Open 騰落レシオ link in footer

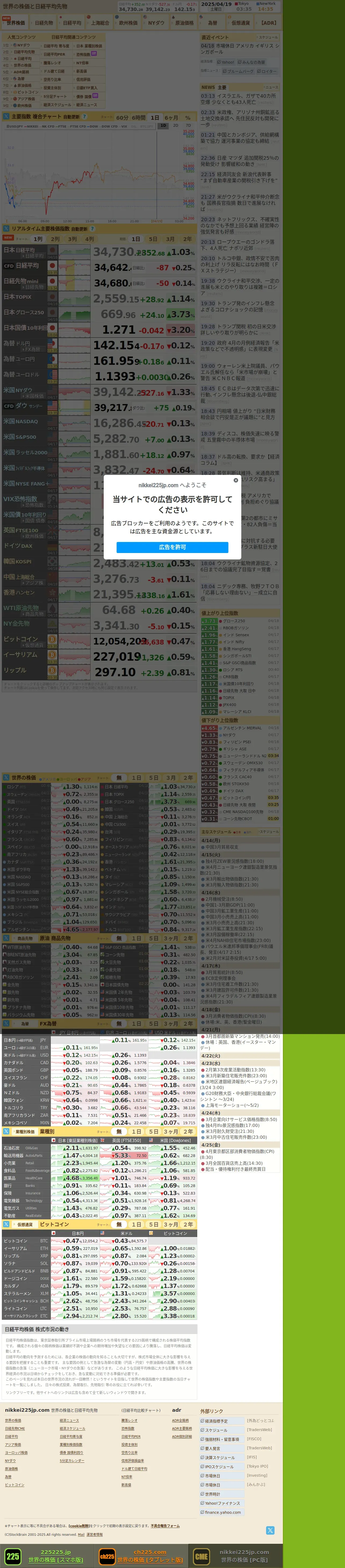click(x=129, y=1421)
